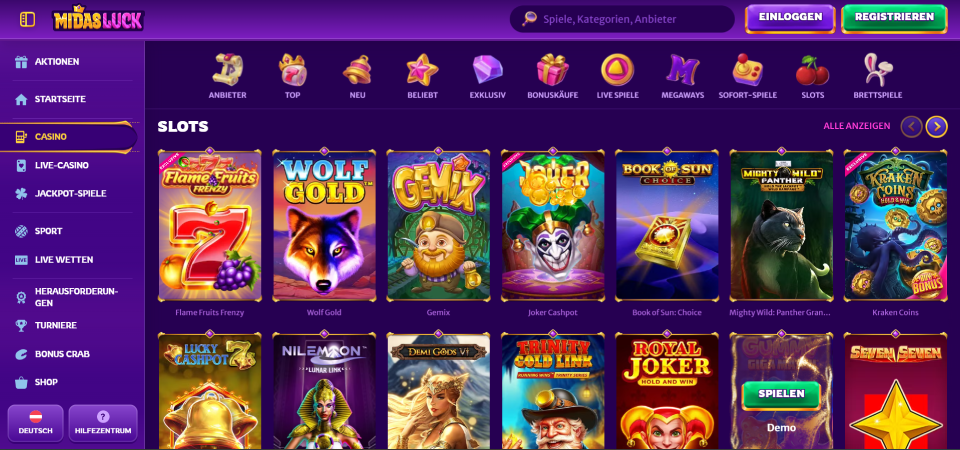
Task: Select the Brettspiele rabbit icon
Action: click(x=877, y=69)
